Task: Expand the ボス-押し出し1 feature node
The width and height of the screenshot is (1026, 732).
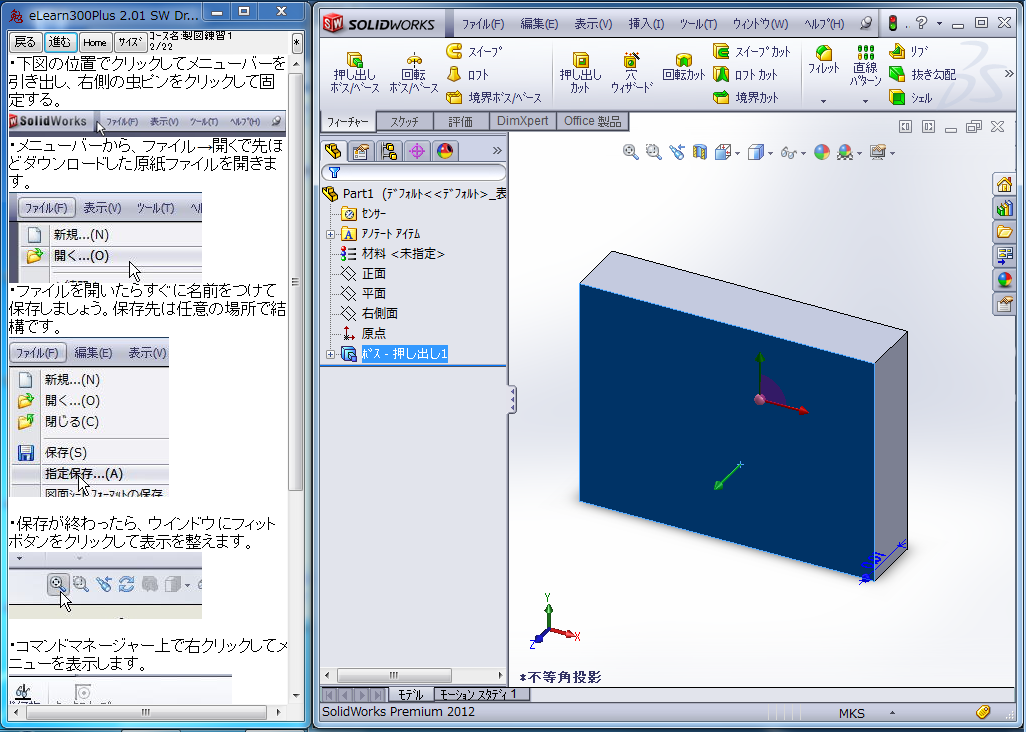Action: (330, 355)
